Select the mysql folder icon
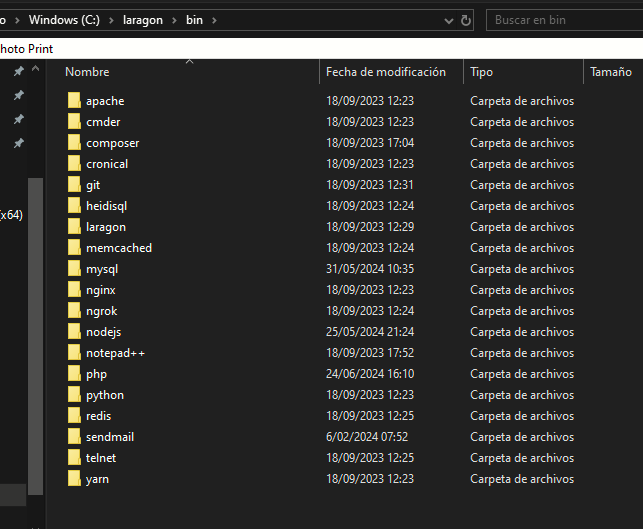Image resolution: width=643 pixels, height=529 pixels. click(73, 269)
